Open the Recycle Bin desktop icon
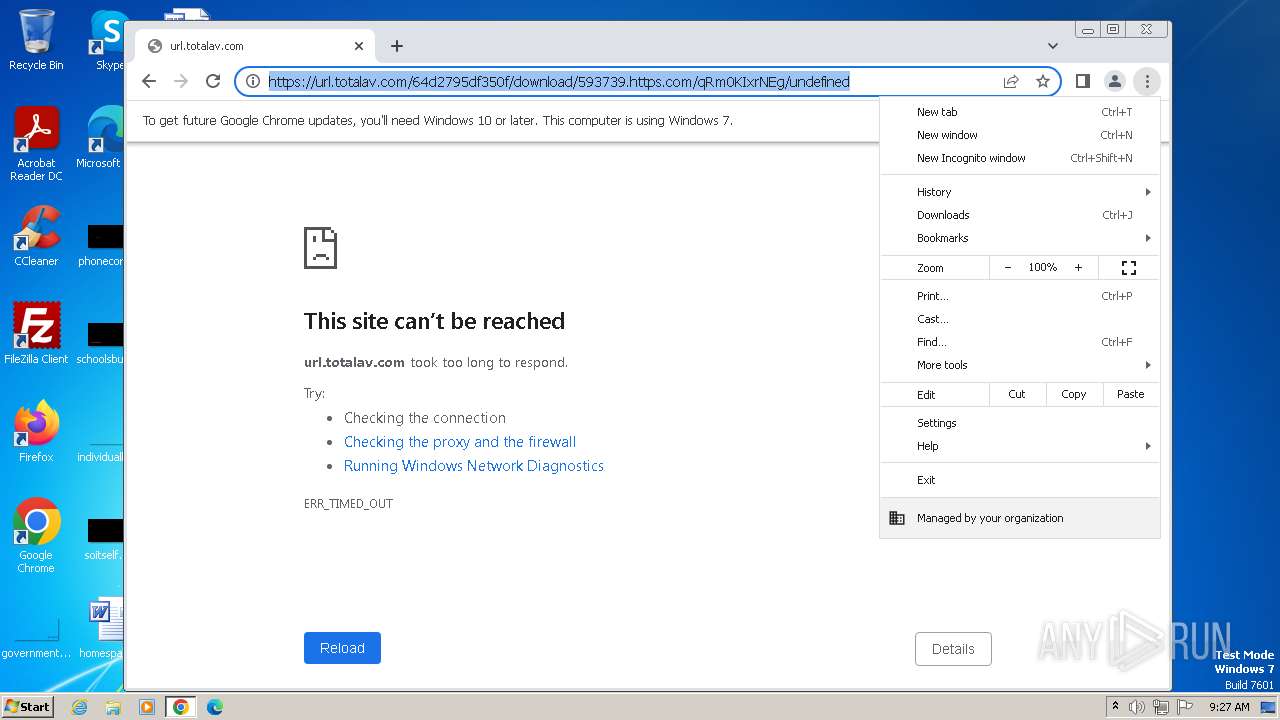This screenshot has height=720, width=1280. coord(36,40)
